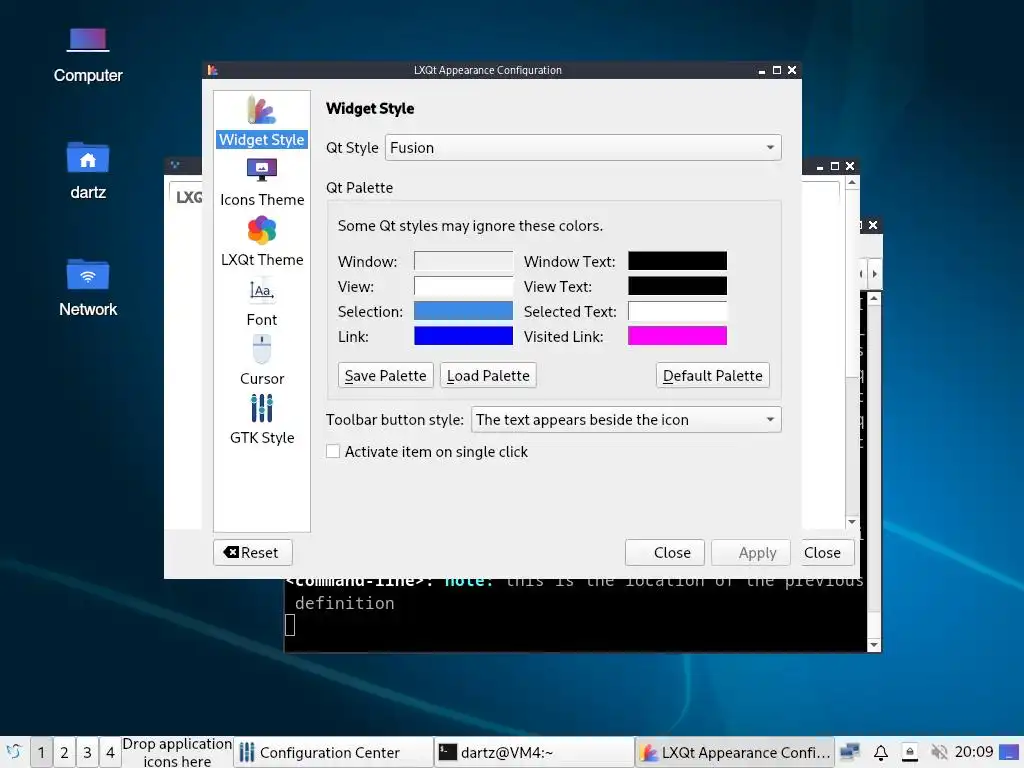Click the Load Palette button
The image size is (1024, 768).
[x=488, y=376]
